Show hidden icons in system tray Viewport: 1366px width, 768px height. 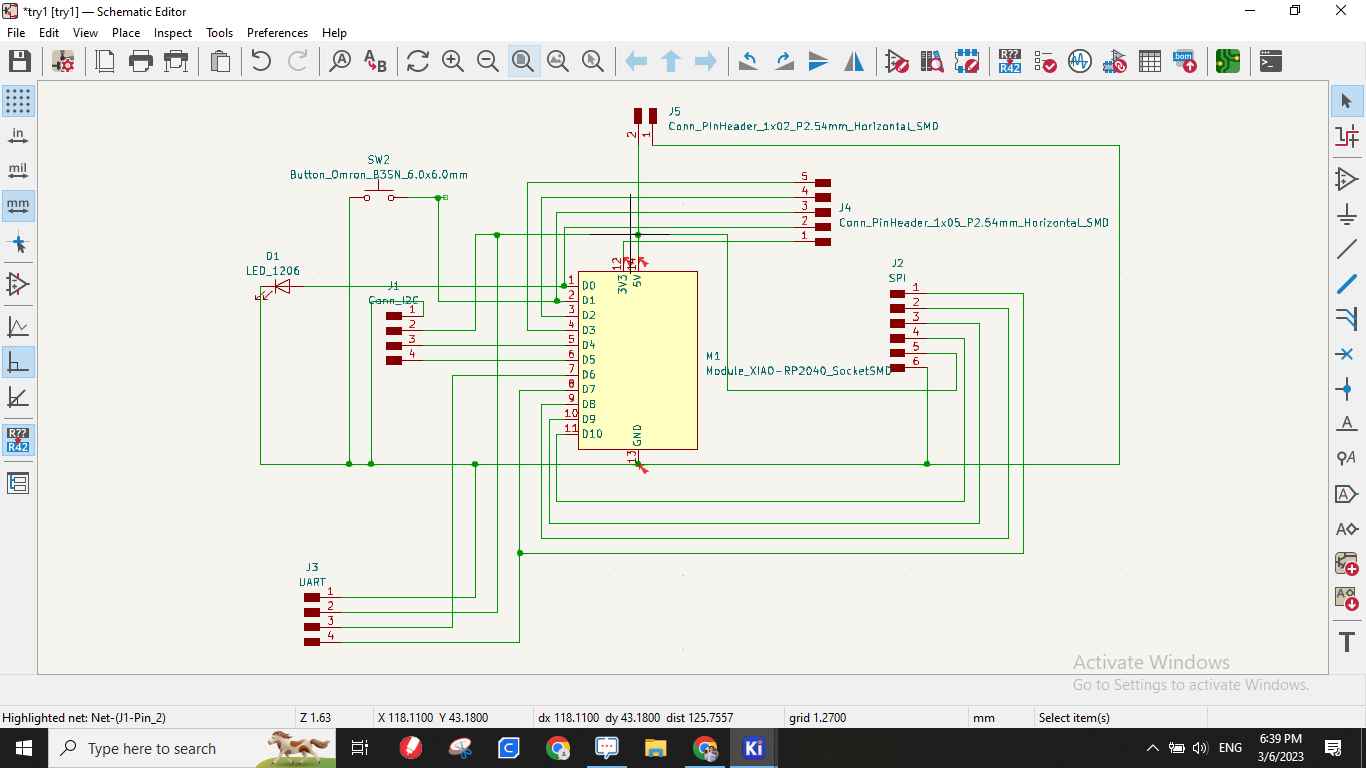[x=1152, y=747]
